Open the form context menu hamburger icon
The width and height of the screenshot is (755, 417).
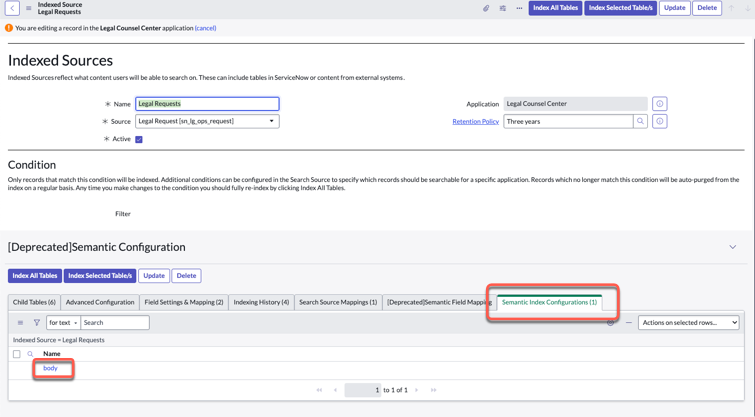28,8
